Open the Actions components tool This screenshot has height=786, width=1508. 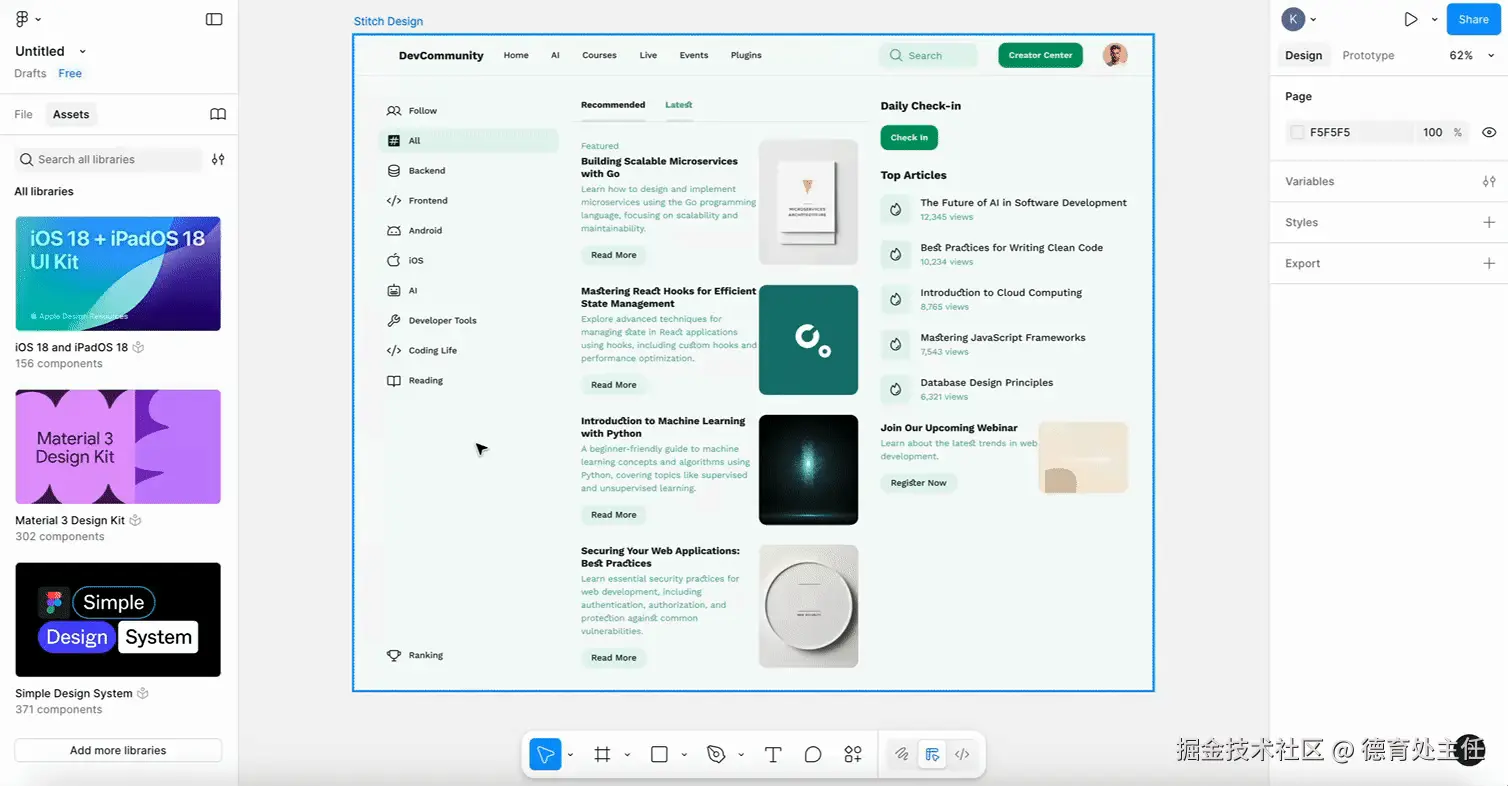pos(853,755)
